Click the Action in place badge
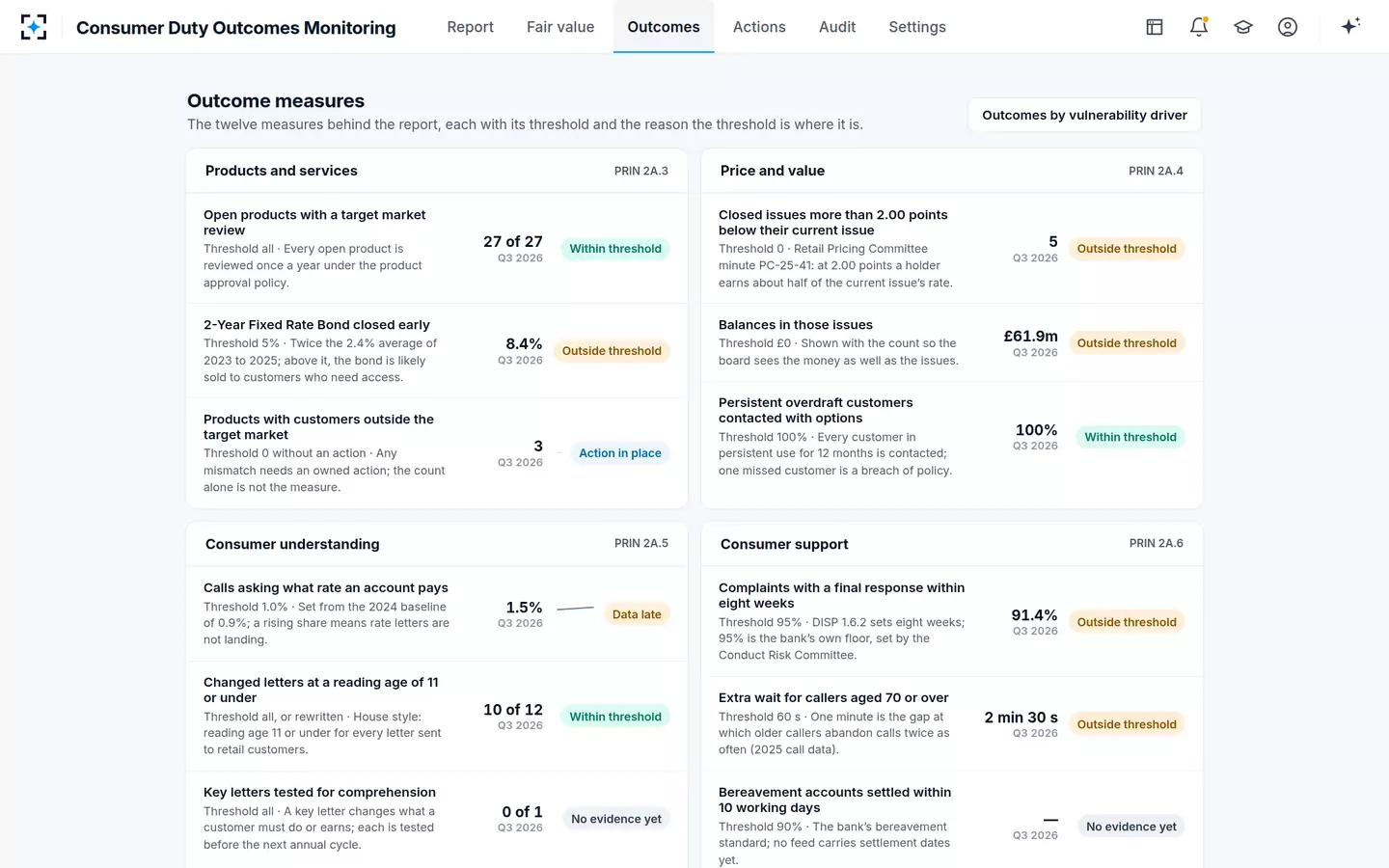The width and height of the screenshot is (1389, 868). (x=620, y=453)
